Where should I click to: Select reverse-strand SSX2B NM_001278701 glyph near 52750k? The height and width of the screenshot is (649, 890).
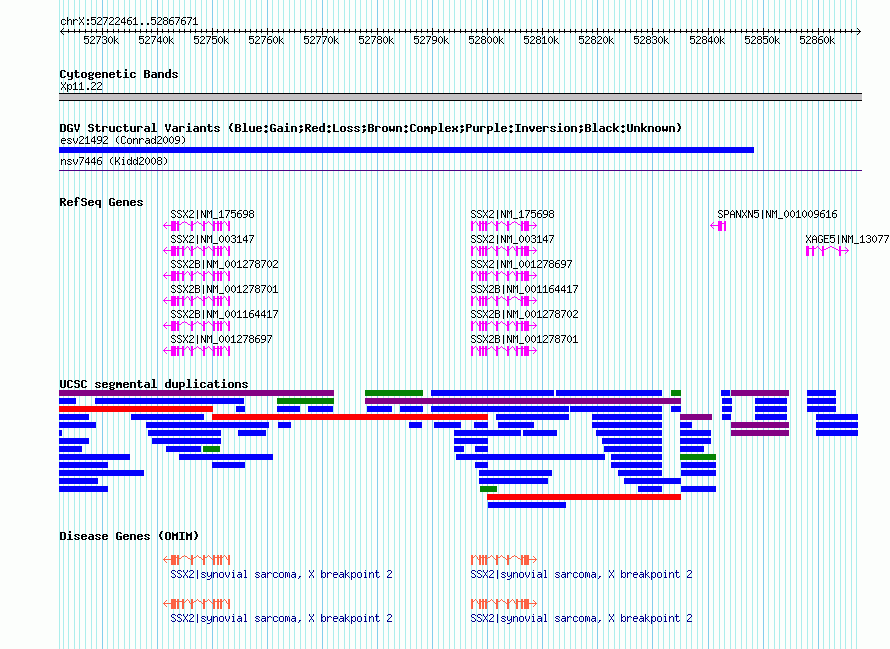pos(197,301)
